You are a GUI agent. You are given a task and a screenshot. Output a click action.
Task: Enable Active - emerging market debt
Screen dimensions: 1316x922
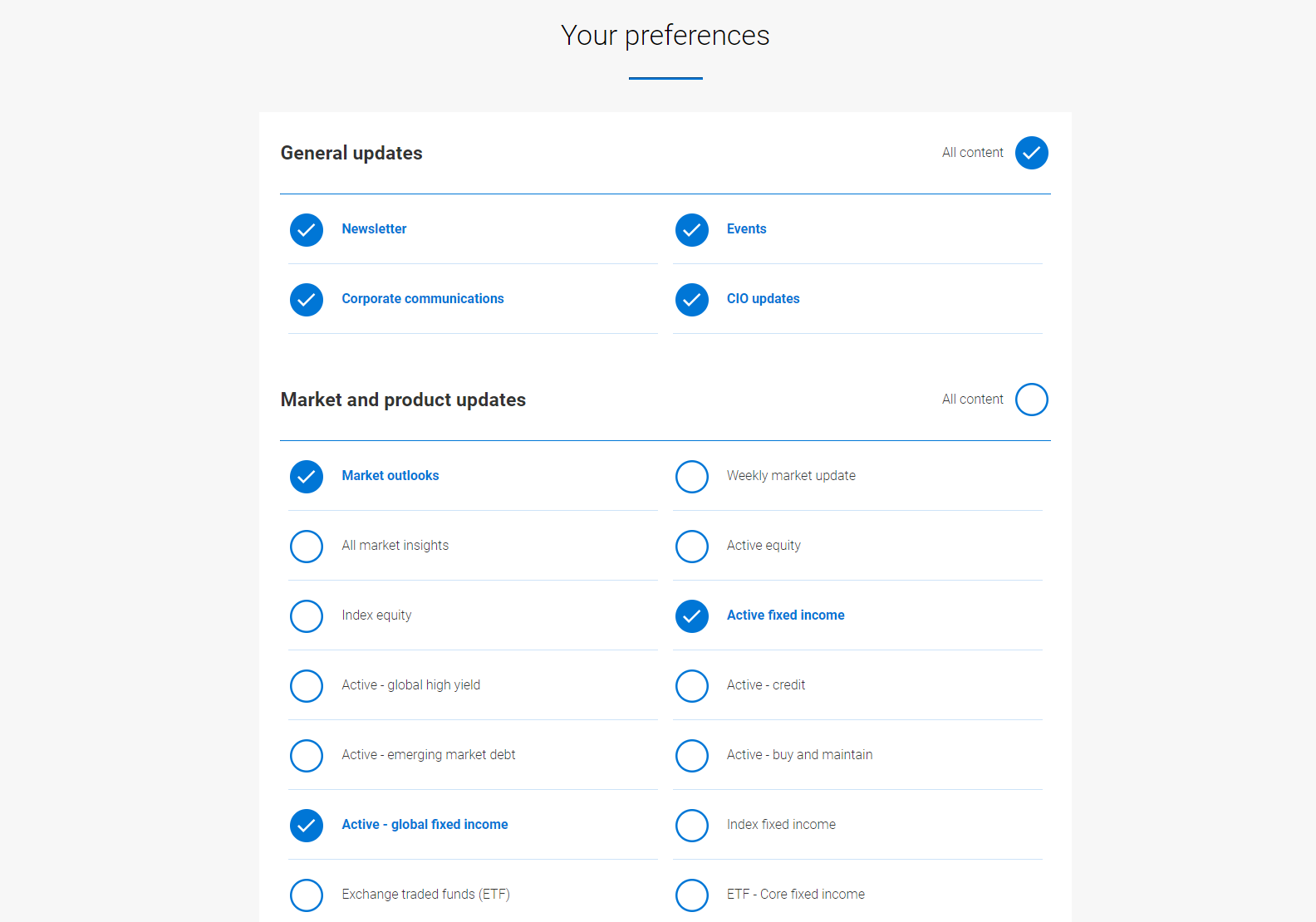point(307,756)
